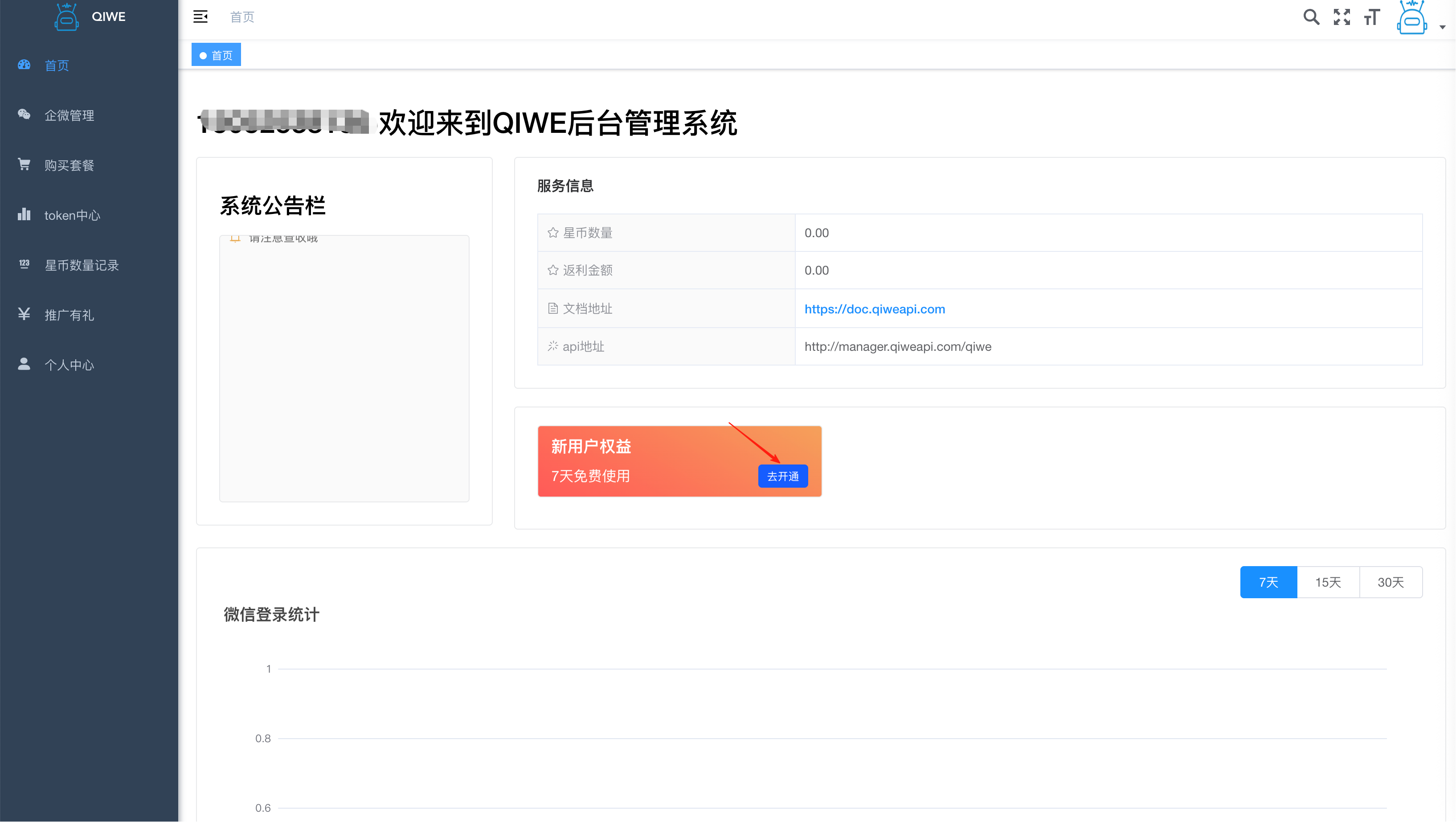This screenshot has height=822, width=1456.
Task: Open the font size icon
Action: coord(1372,17)
